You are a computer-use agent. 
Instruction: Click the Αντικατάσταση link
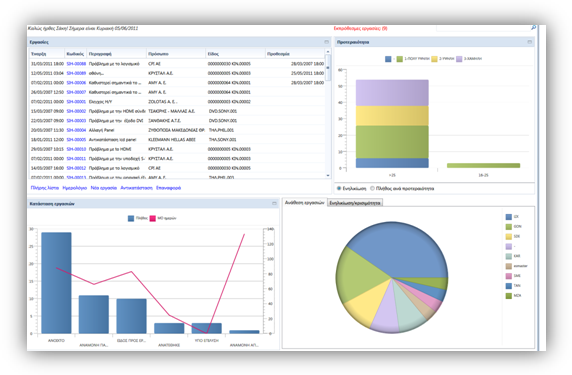click(x=136, y=188)
